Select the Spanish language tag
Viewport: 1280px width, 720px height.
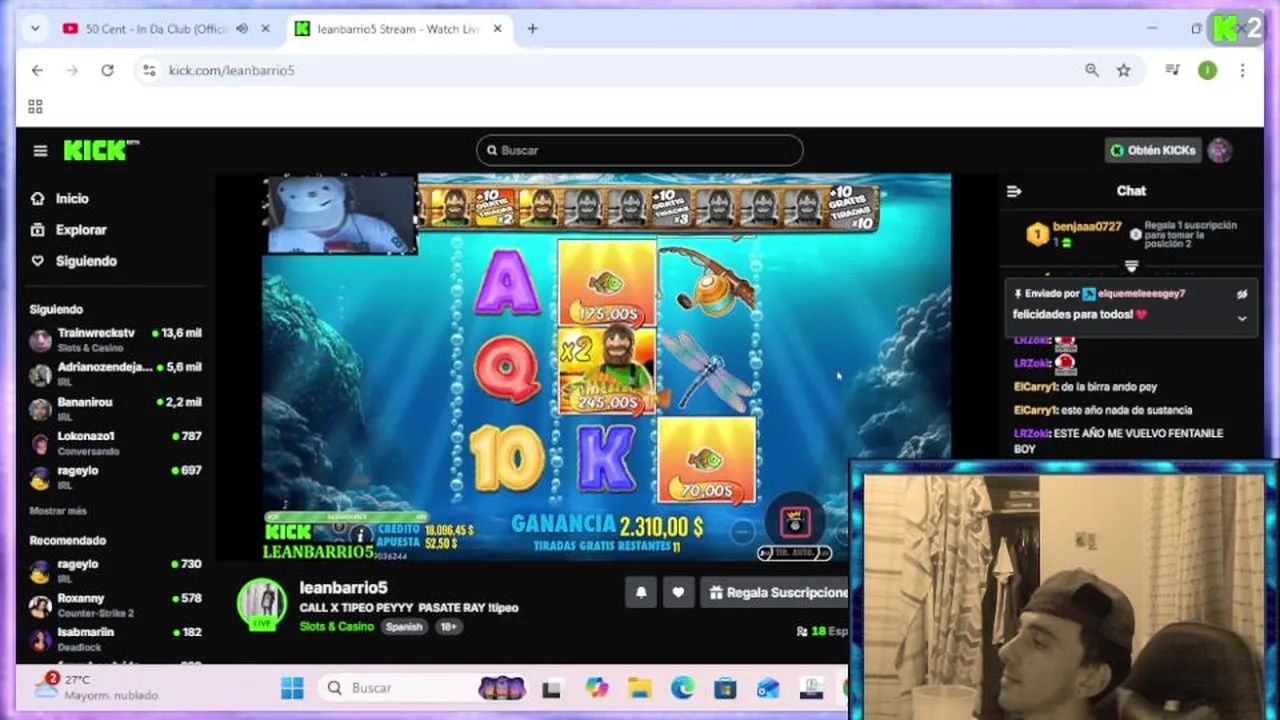(404, 627)
